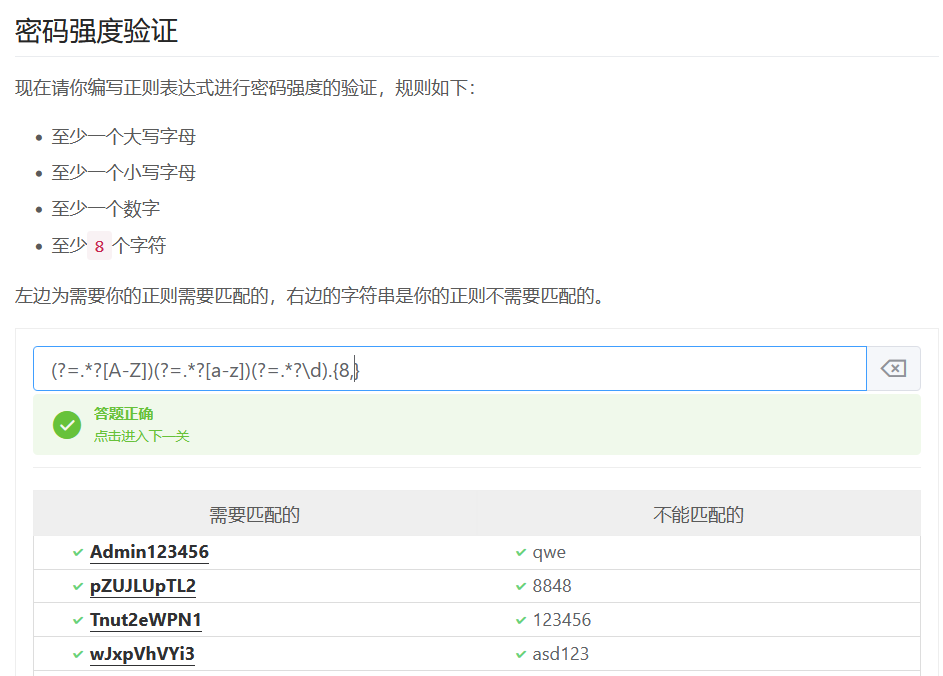Click the regex input field

tap(450, 369)
